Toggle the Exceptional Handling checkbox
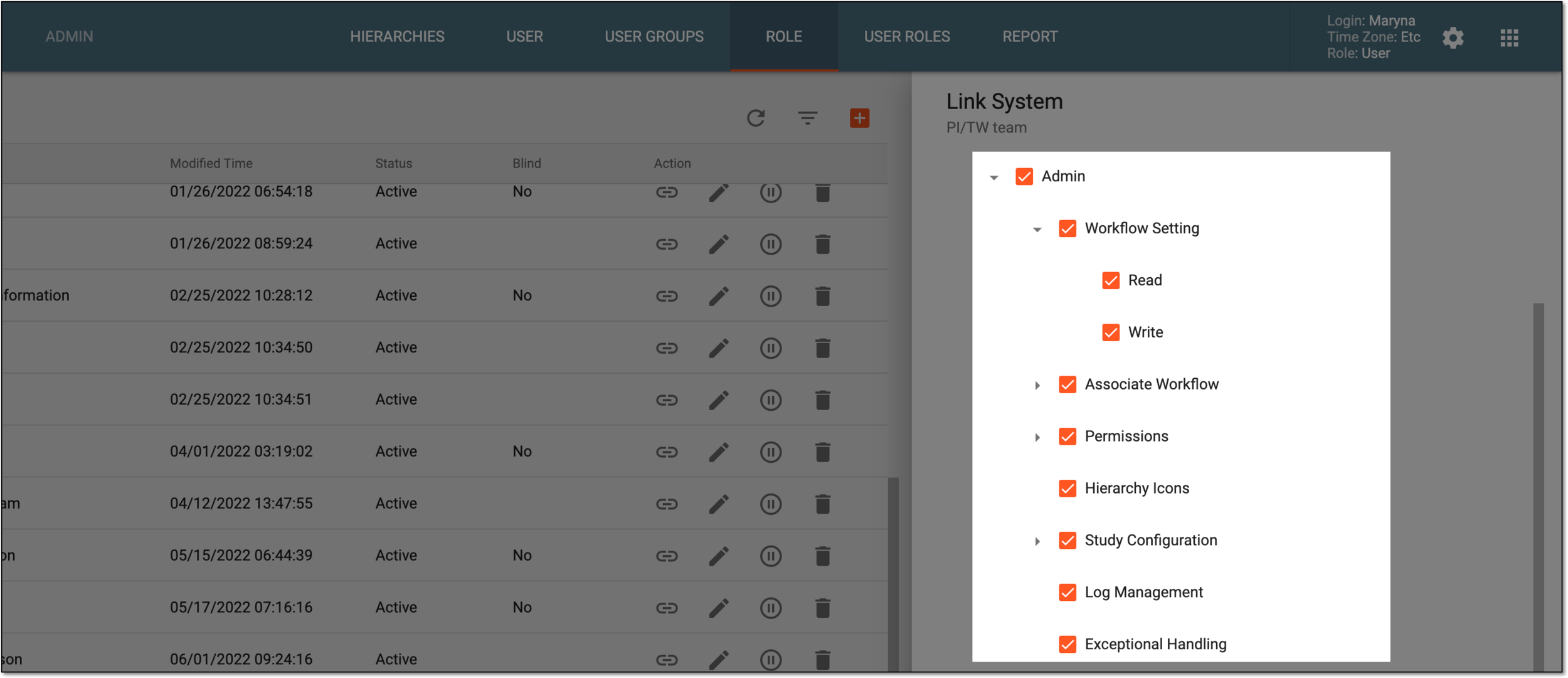 tap(1067, 645)
